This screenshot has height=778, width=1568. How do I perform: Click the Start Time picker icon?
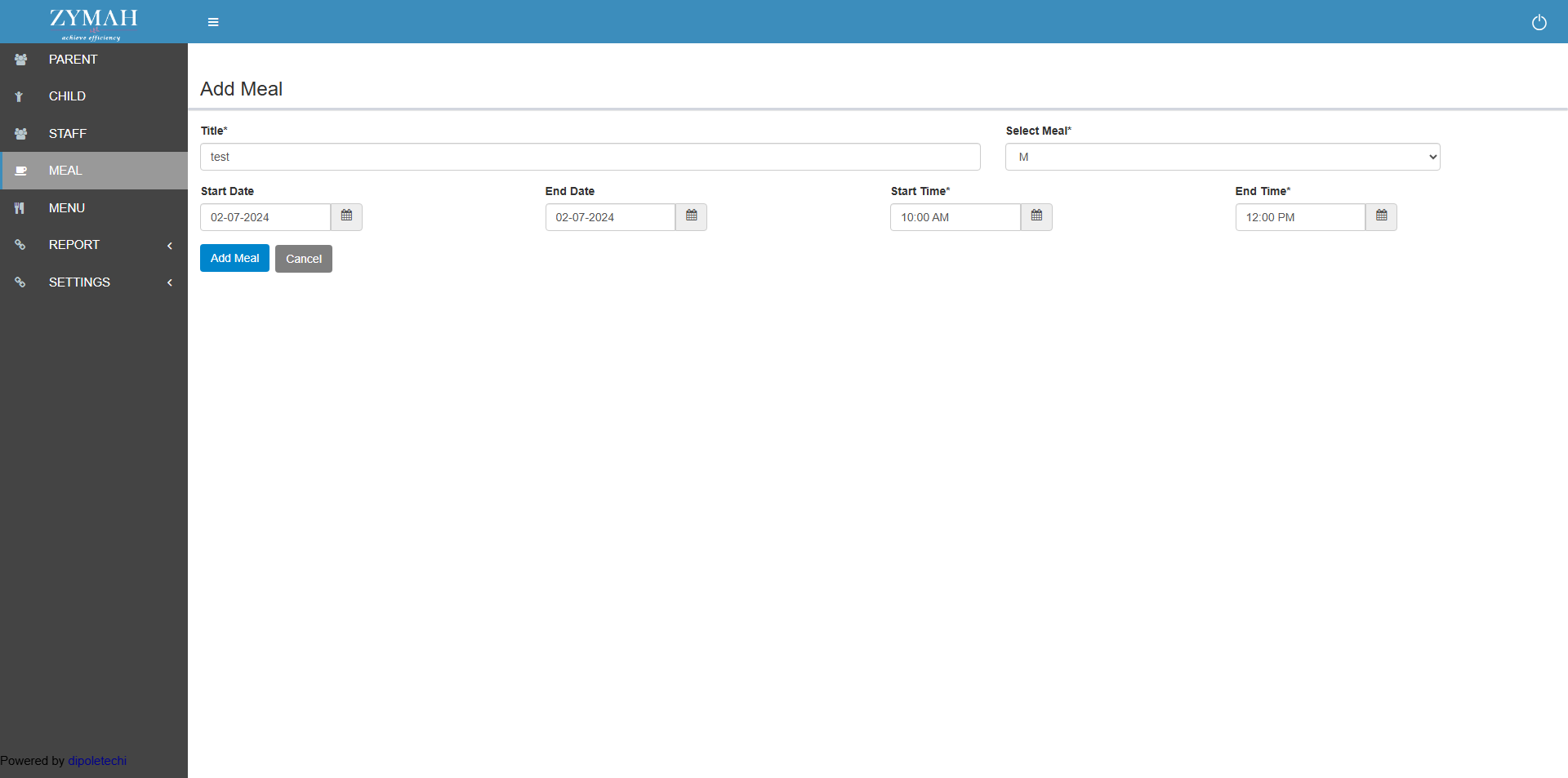point(1036,216)
